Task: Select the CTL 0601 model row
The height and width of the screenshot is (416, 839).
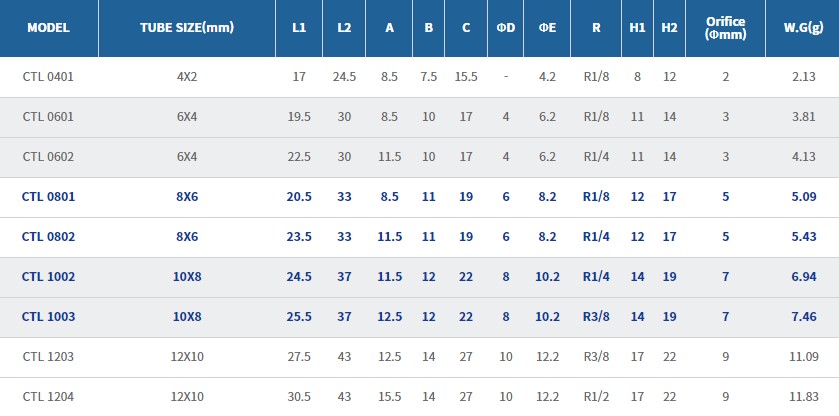Action: point(48,116)
